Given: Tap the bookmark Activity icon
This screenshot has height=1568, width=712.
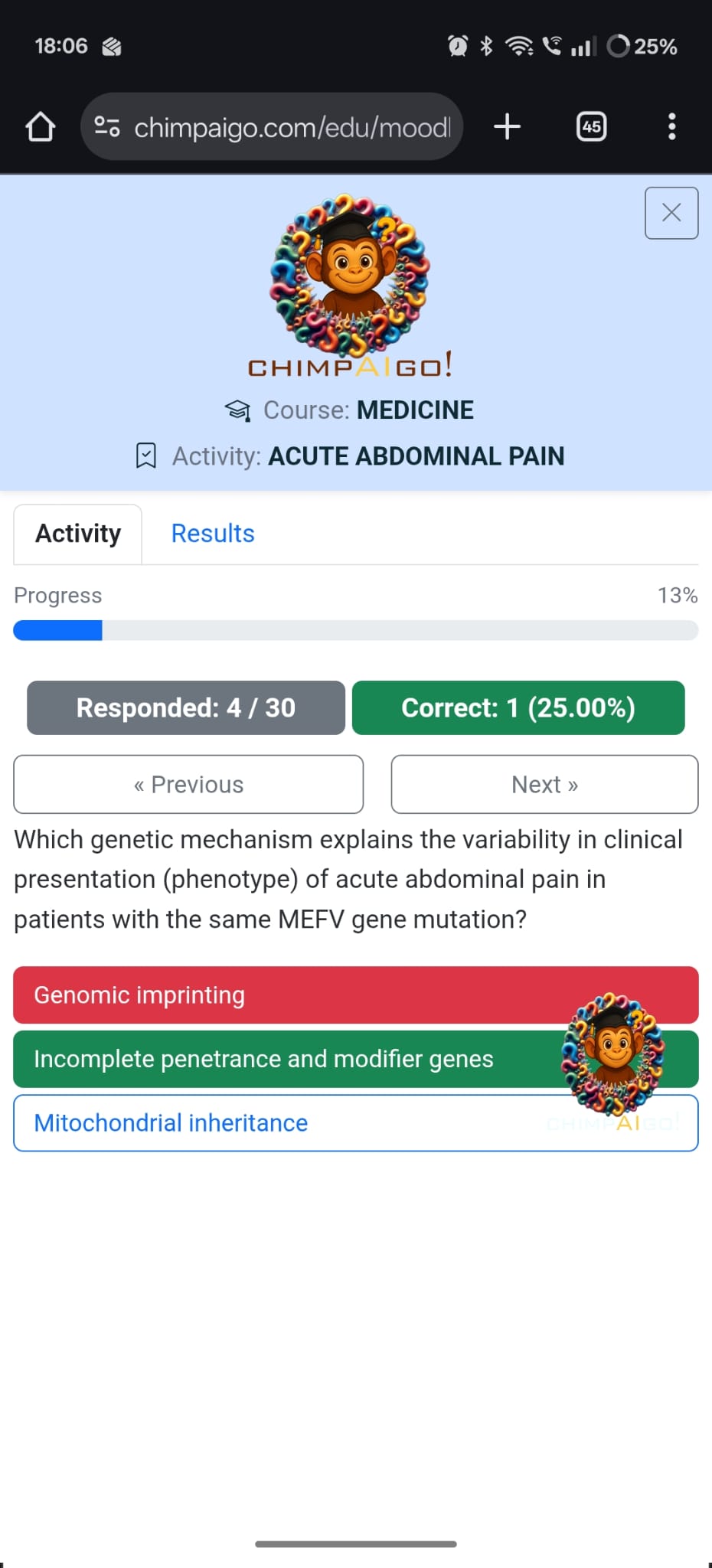Looking at the screenshot, I should [x=145, y=456].
